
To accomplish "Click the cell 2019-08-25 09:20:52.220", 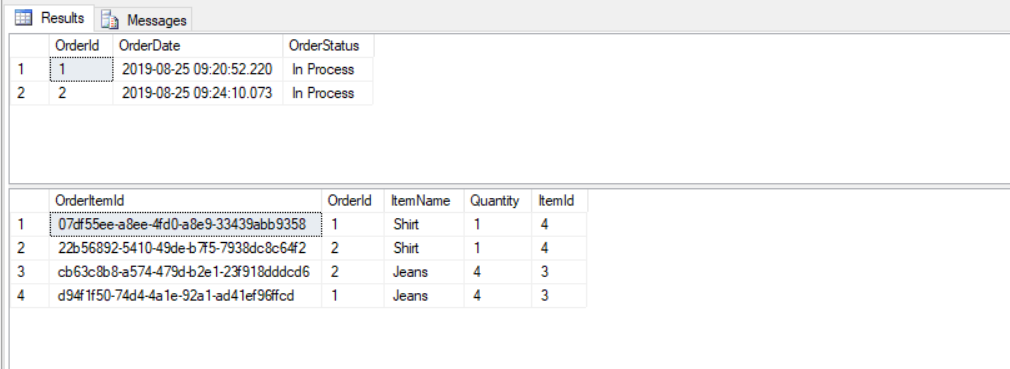I will pyautogui.click(x=198, y=69).
